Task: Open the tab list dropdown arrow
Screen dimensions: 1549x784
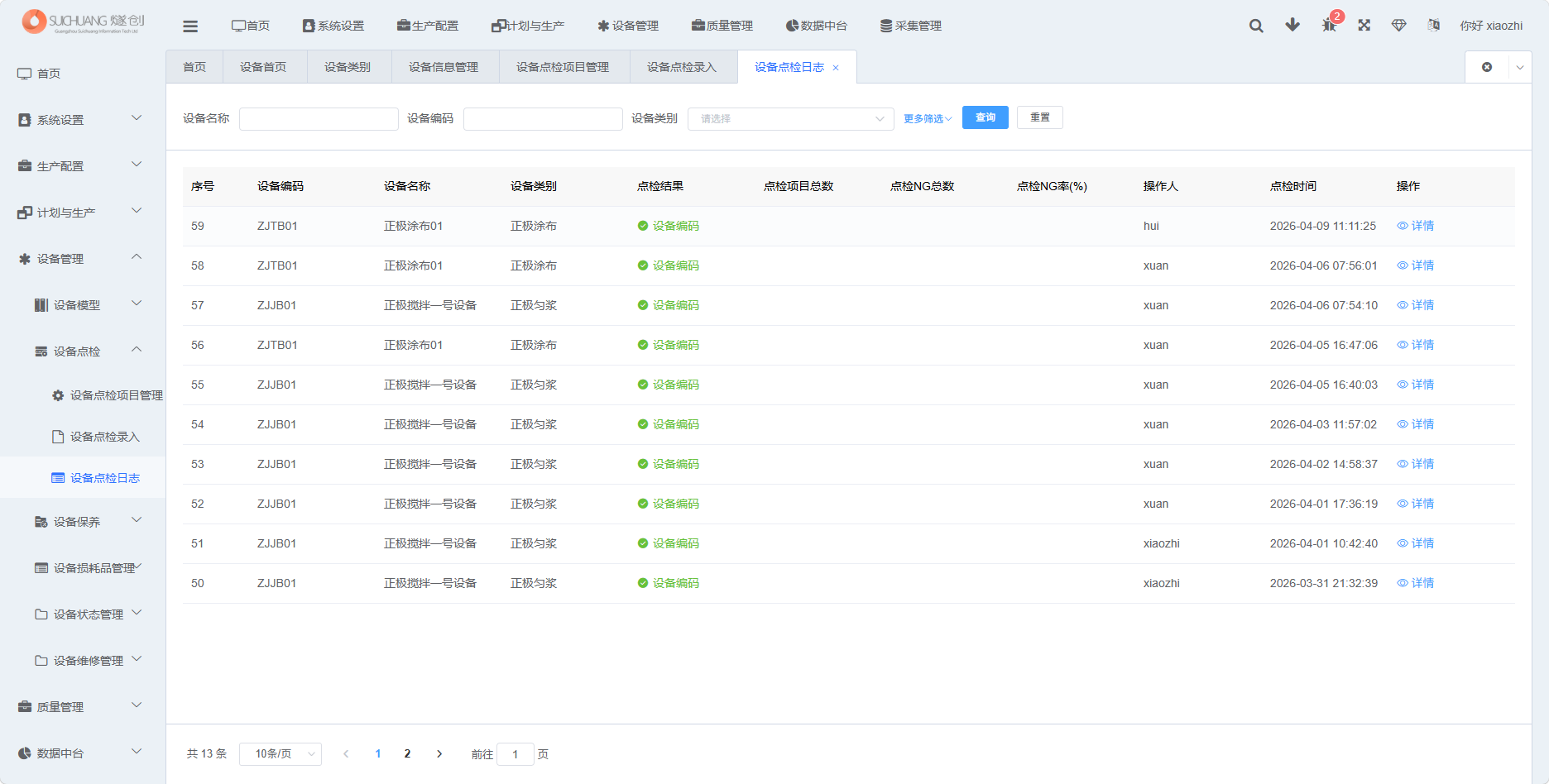Action: point(1520,67)
